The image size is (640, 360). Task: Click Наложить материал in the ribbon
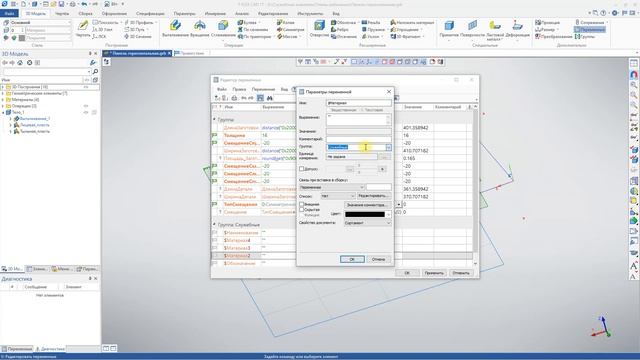[x=412, y=22]
